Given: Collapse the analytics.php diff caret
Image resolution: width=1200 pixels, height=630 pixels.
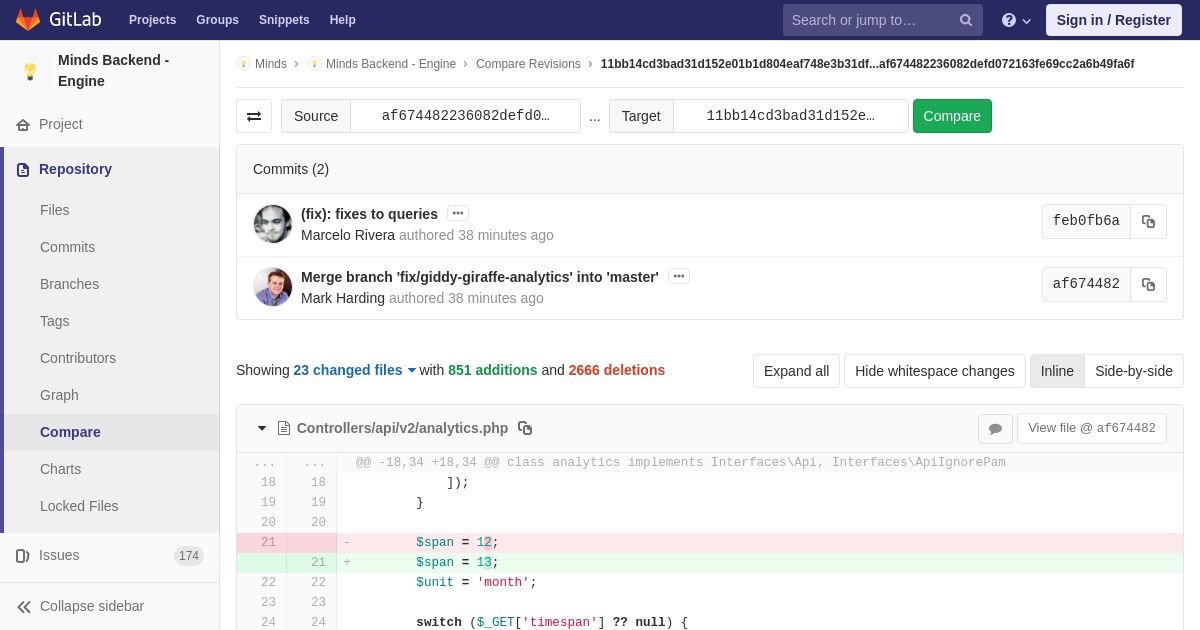Looking at the screenshot, I should 262,428.
